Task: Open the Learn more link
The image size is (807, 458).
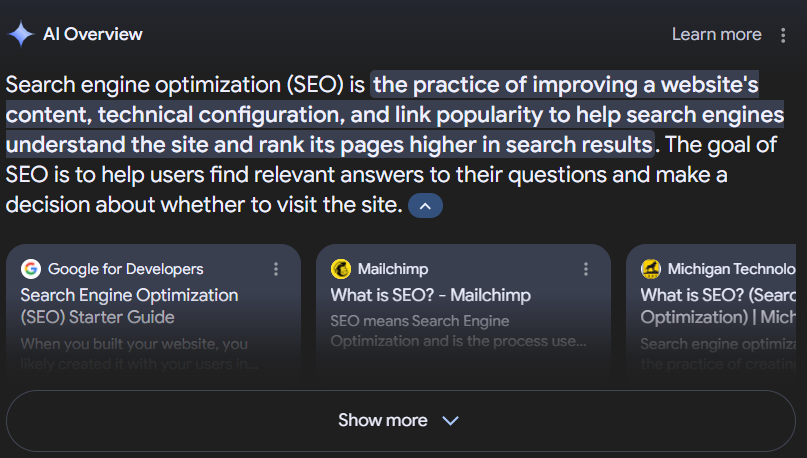Action: point(716,34)
